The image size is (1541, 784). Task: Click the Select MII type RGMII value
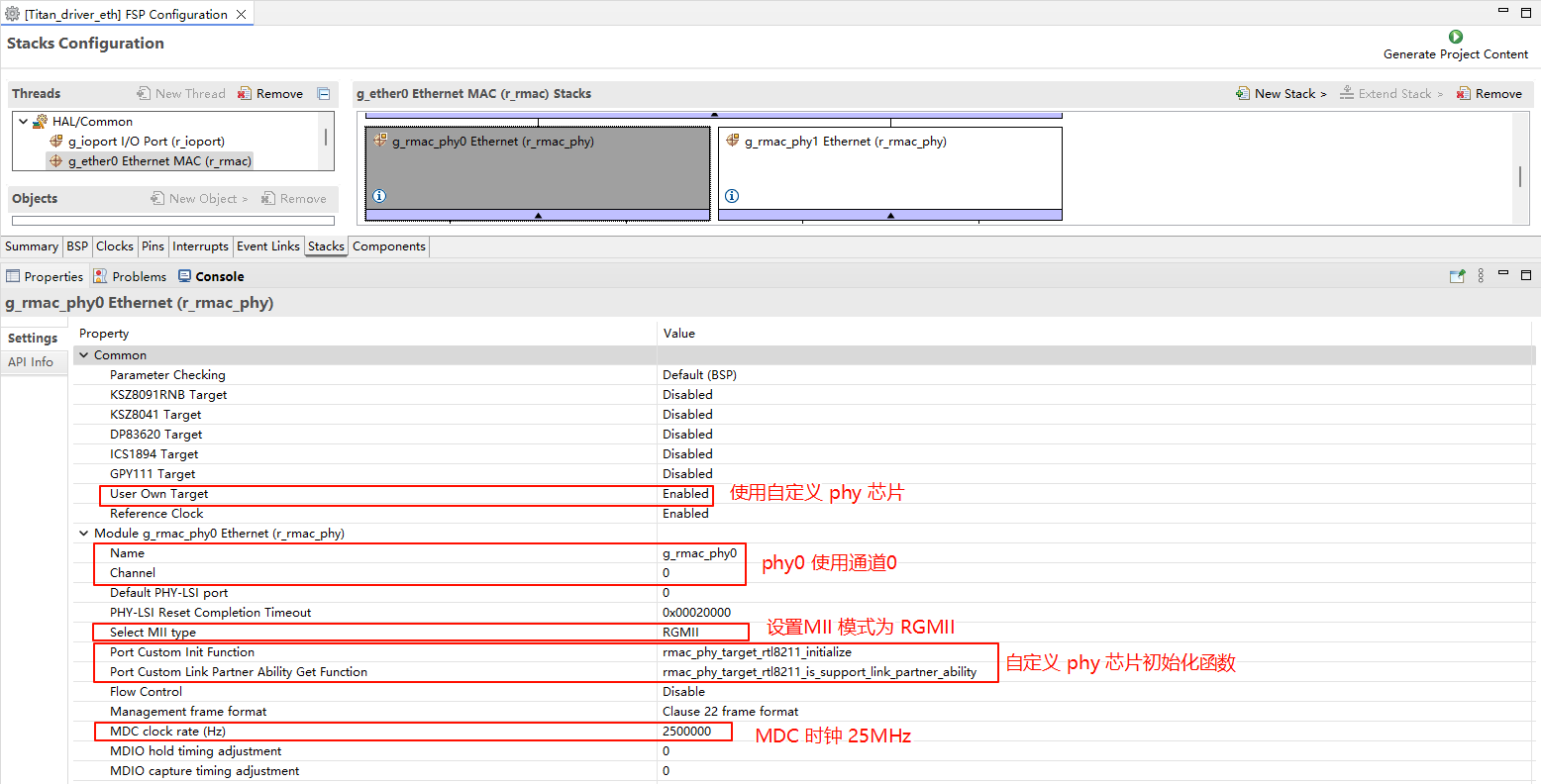pyautogui.click(x=681, y=633)
